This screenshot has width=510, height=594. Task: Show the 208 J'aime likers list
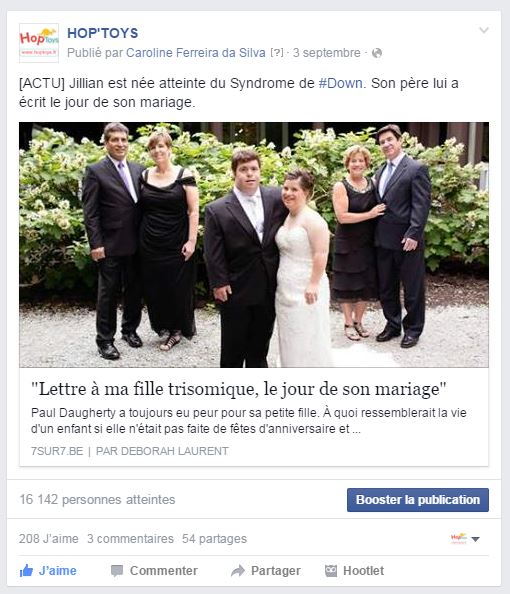pos(49,539)
